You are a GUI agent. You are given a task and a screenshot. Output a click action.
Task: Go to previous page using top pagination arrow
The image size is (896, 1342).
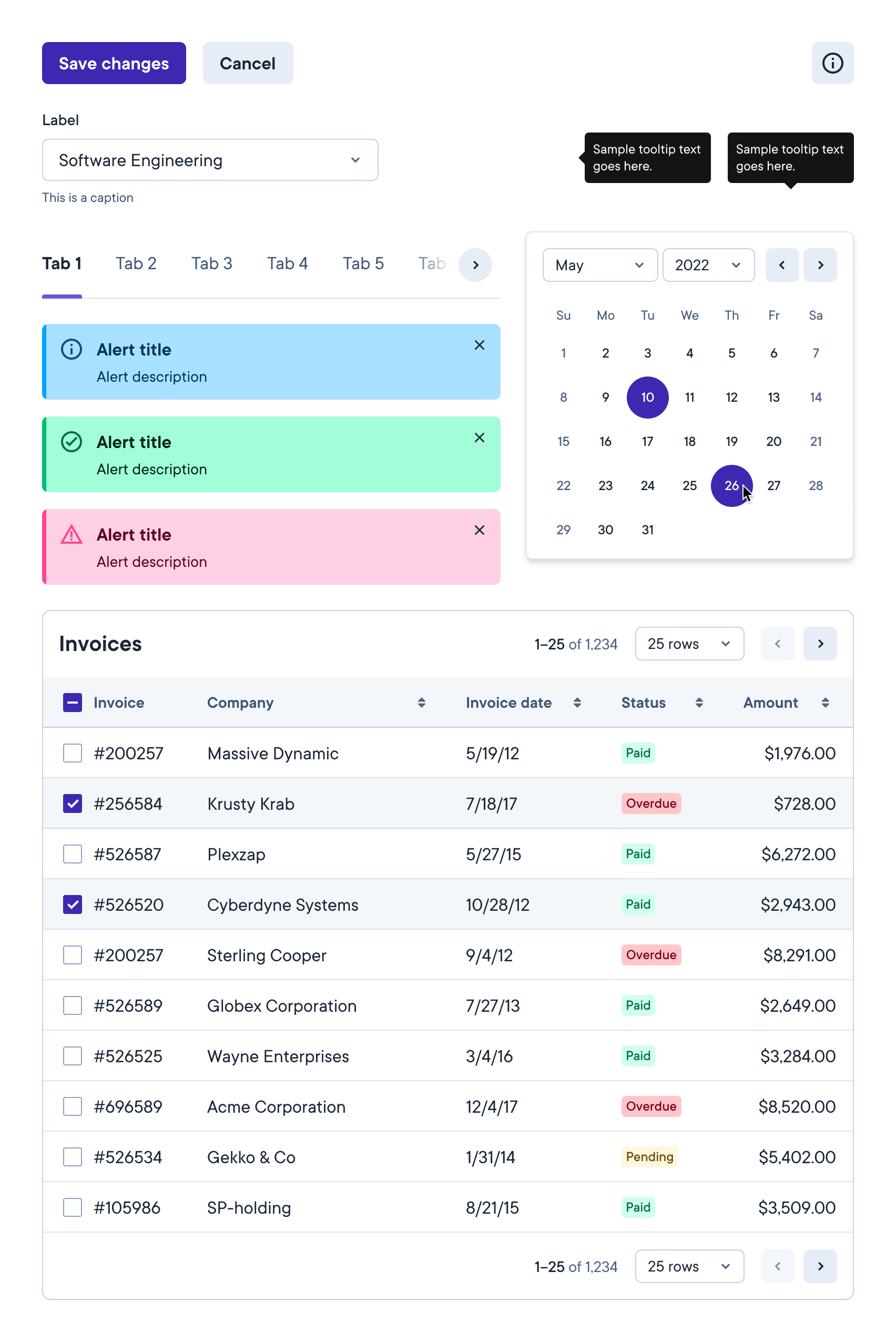778,644
